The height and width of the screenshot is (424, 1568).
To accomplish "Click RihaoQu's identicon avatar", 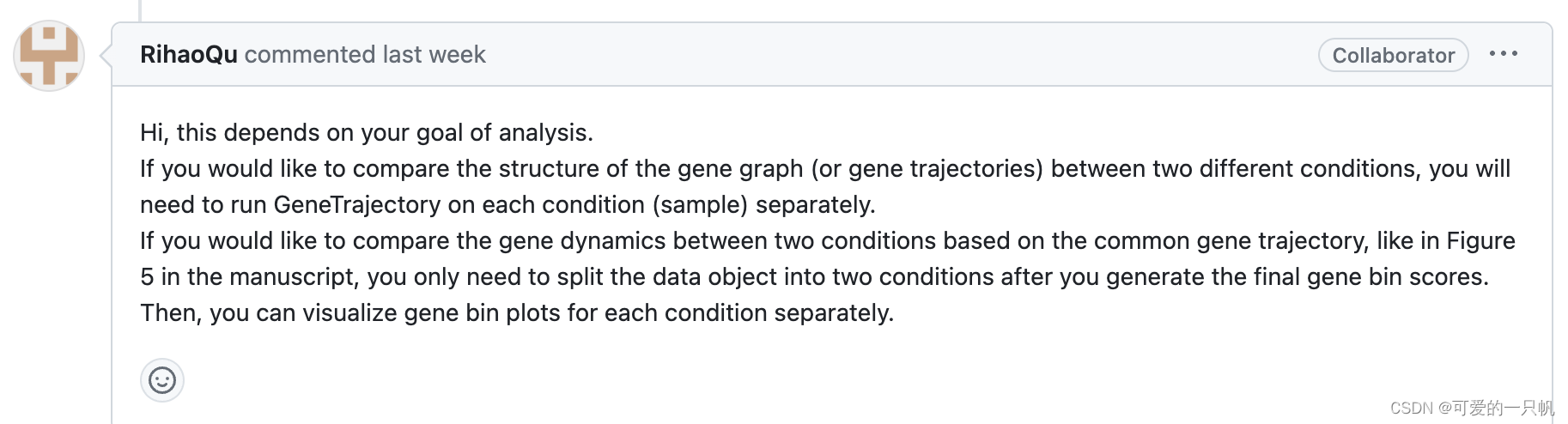I will (x=49, y=56).
